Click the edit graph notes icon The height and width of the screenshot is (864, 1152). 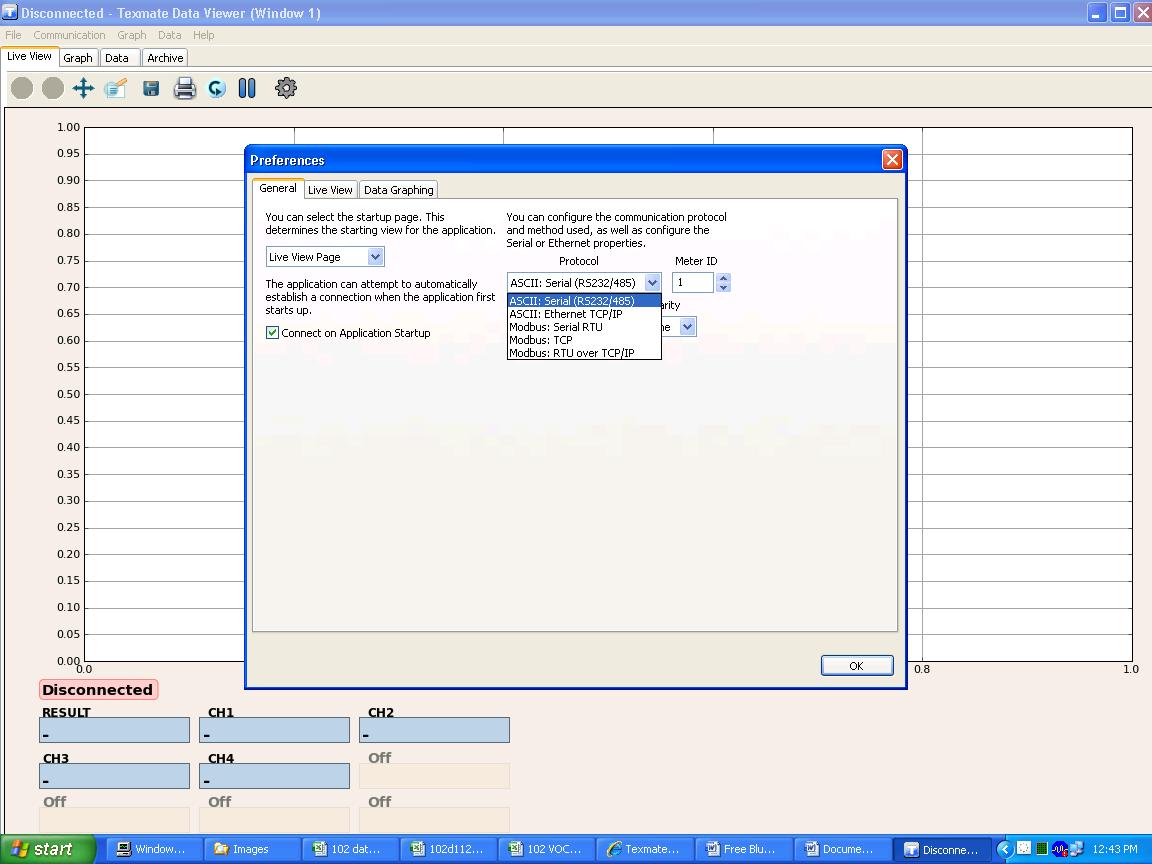click(x=115, y=88)
